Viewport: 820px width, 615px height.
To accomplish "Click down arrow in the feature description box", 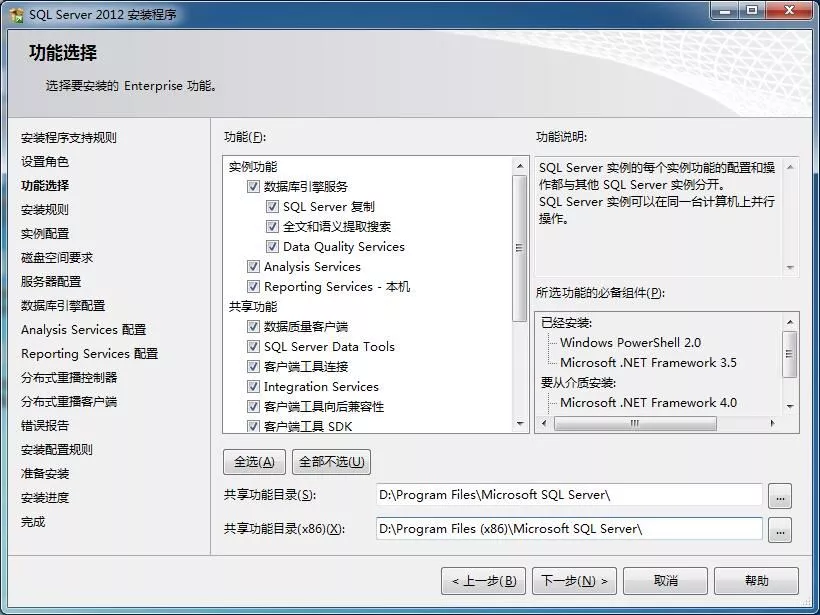I will (x=790, y=267).
